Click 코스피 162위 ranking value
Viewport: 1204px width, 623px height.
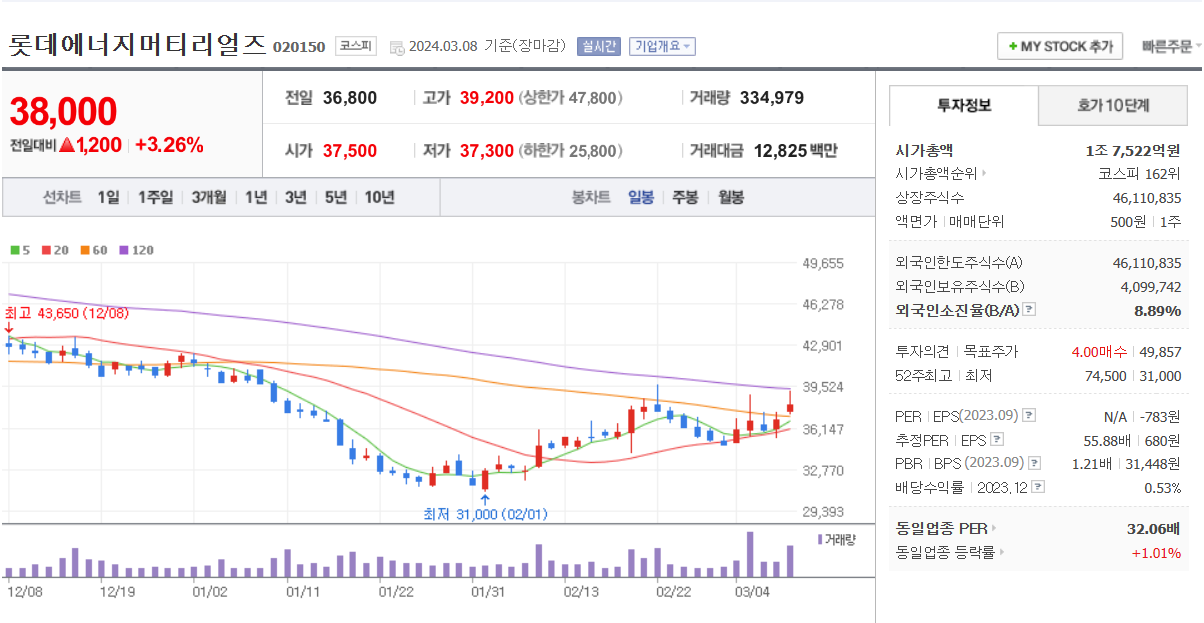click(1139, 173)
